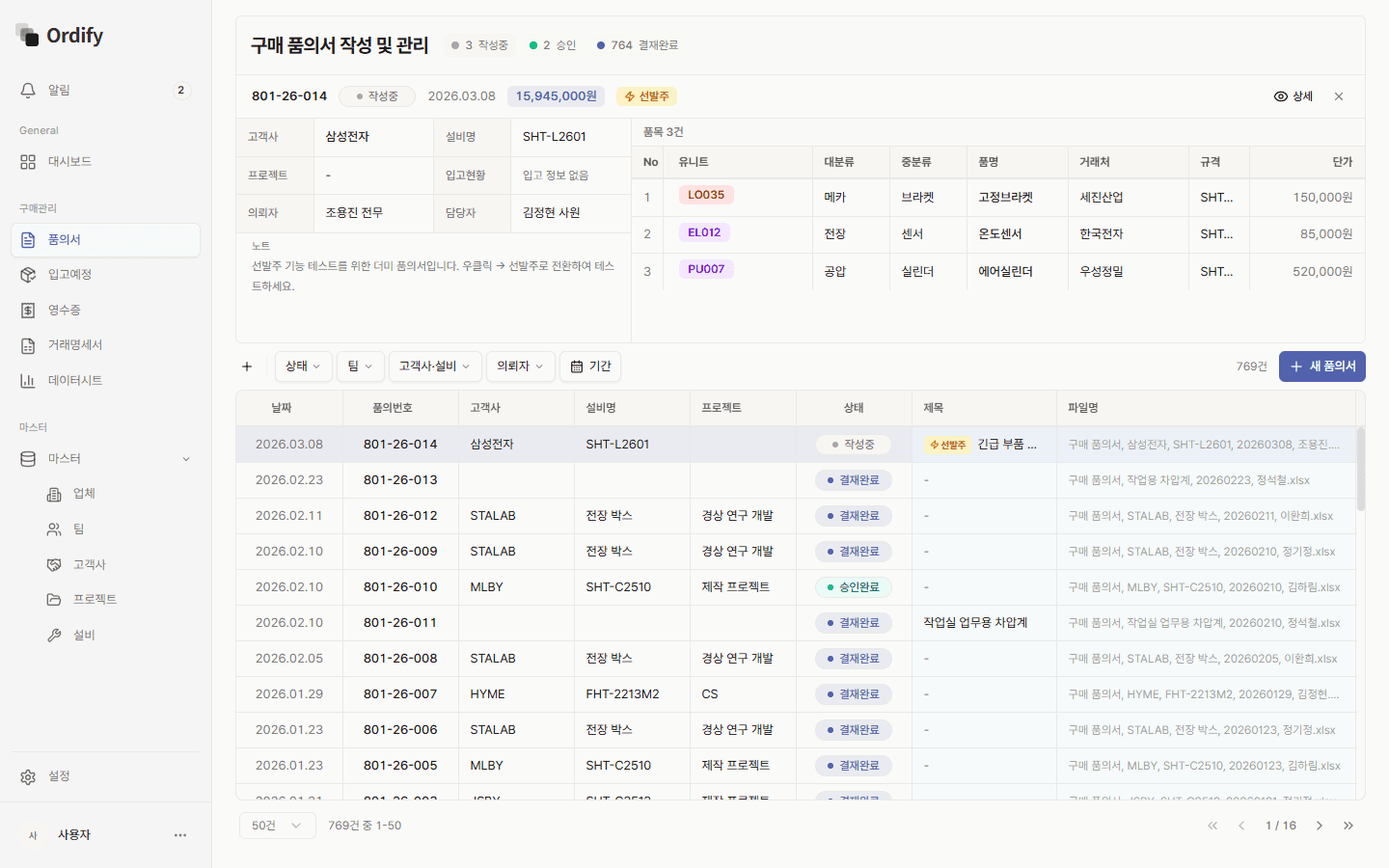Click the 거래명세서 document icon
The width and height of the screenshot is (1389, 868).
[x=28, y=344]
